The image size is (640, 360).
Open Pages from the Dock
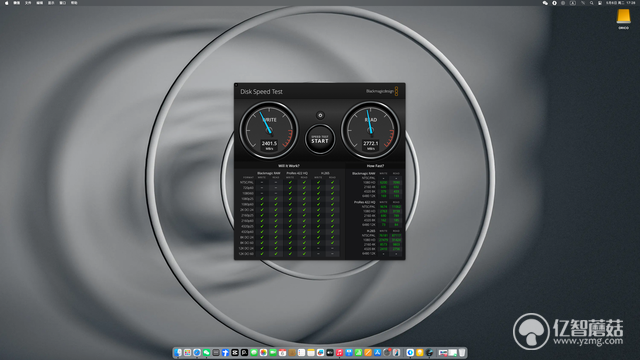(x=368, y=352)
